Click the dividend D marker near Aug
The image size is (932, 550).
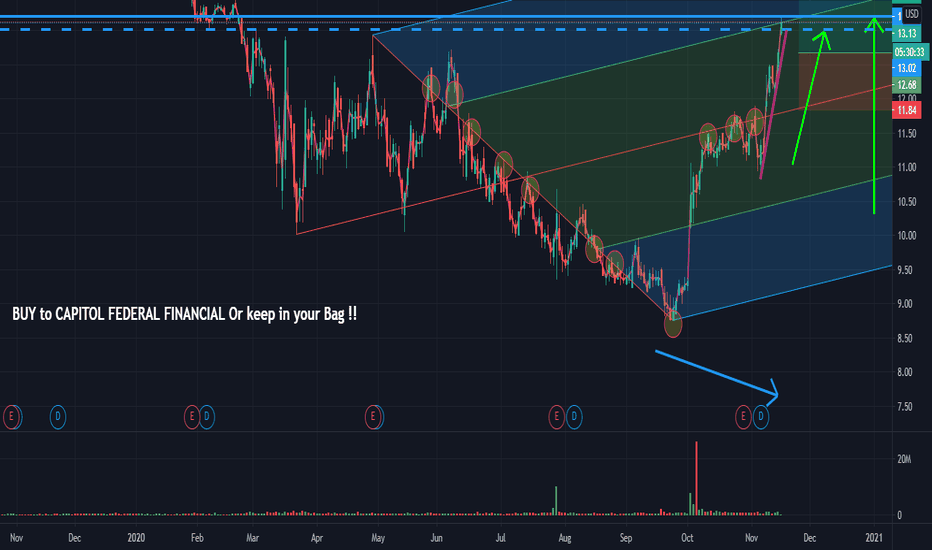(574, 417)
